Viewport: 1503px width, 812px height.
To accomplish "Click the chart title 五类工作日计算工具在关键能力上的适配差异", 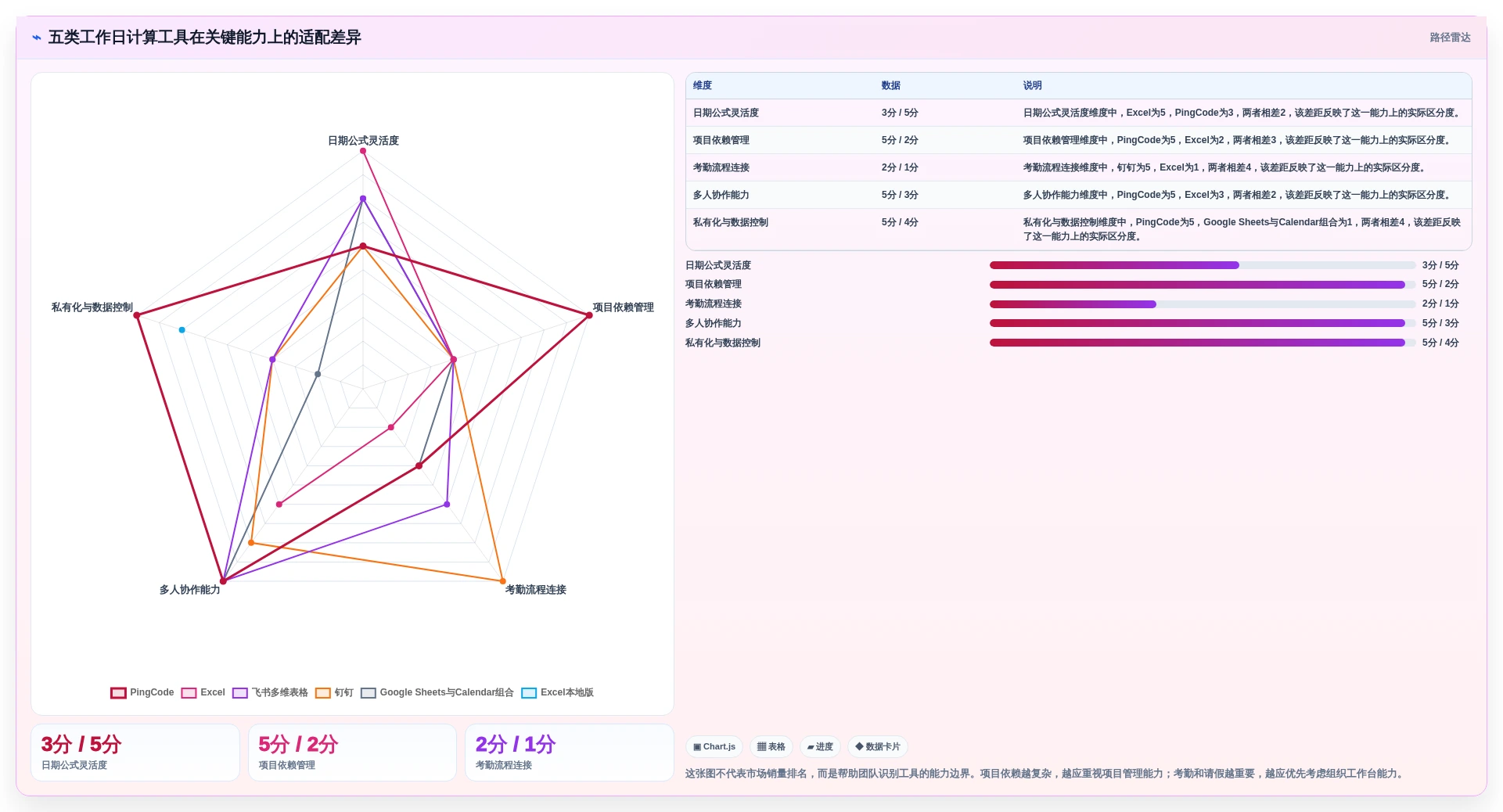I will pyautogui.click(x=204, y=38).
